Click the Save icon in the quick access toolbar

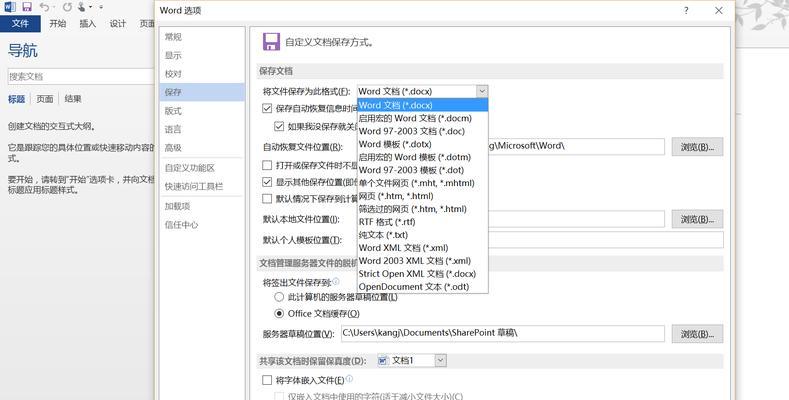[x=27, y=7]
